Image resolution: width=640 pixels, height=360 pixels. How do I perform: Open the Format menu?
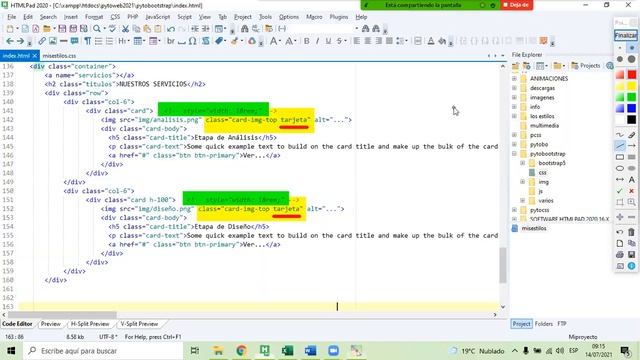click(x=94, y=17)
